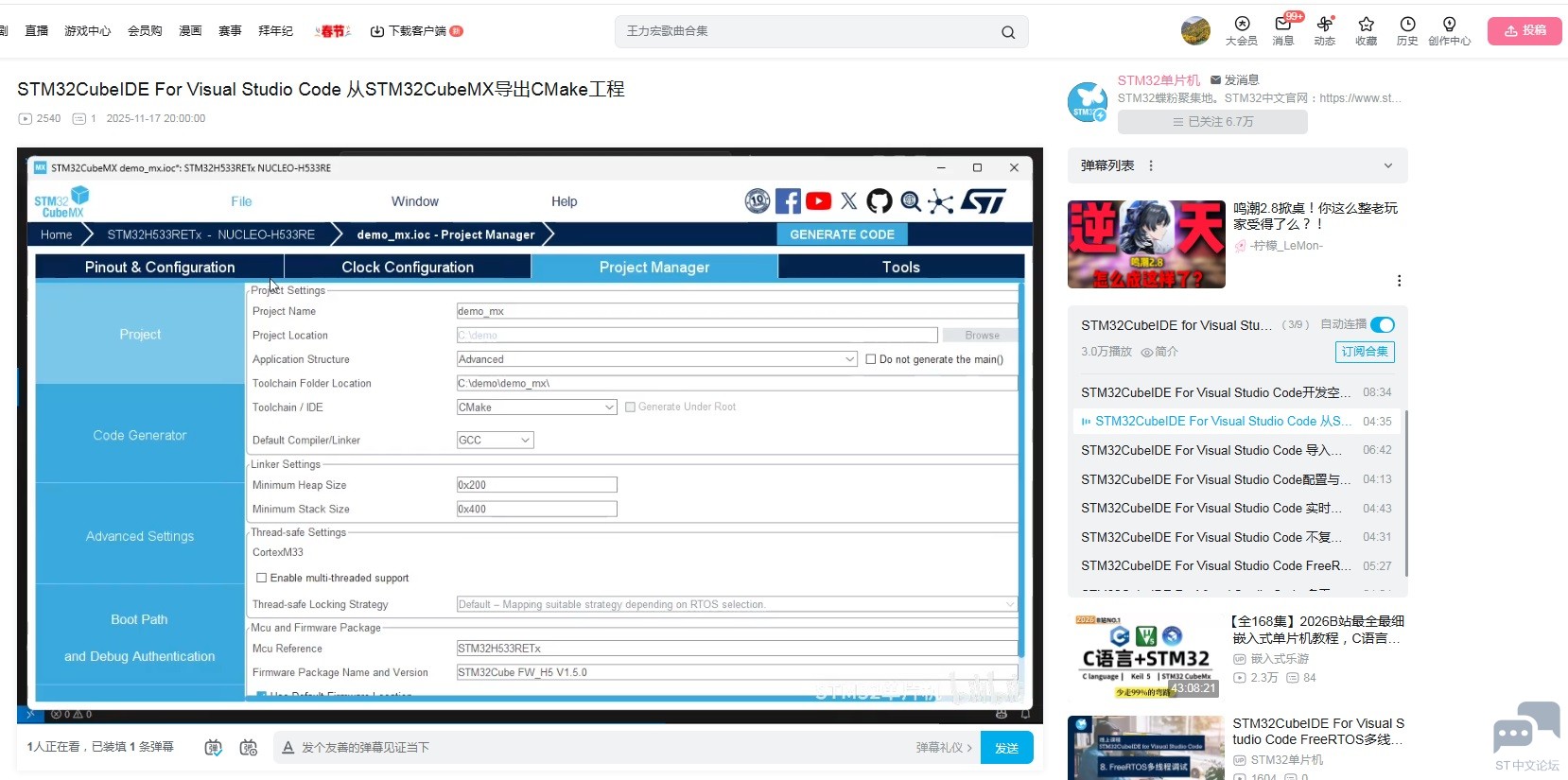Open more options on 呜潮2.8 ad card
Viewport: 1568px width, 780px height.
(1399, 281)
